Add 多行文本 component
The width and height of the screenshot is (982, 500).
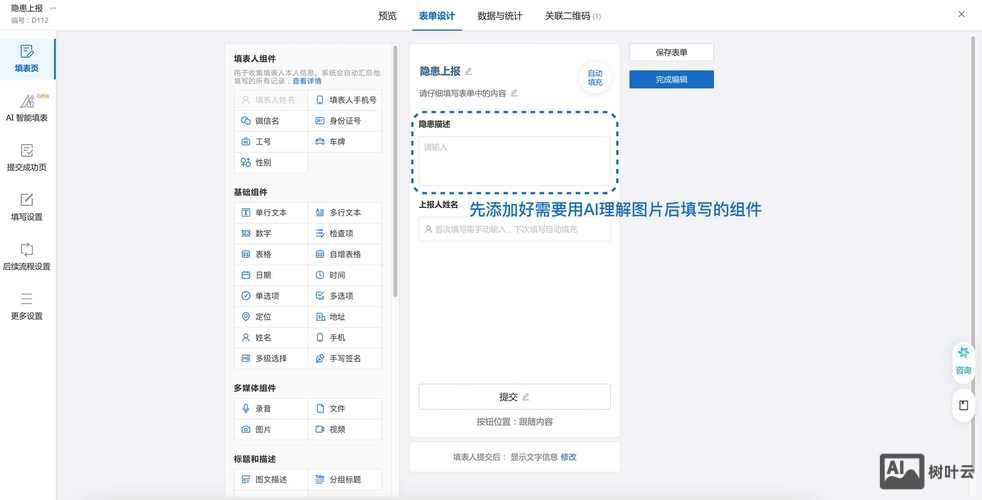point(345,212)
